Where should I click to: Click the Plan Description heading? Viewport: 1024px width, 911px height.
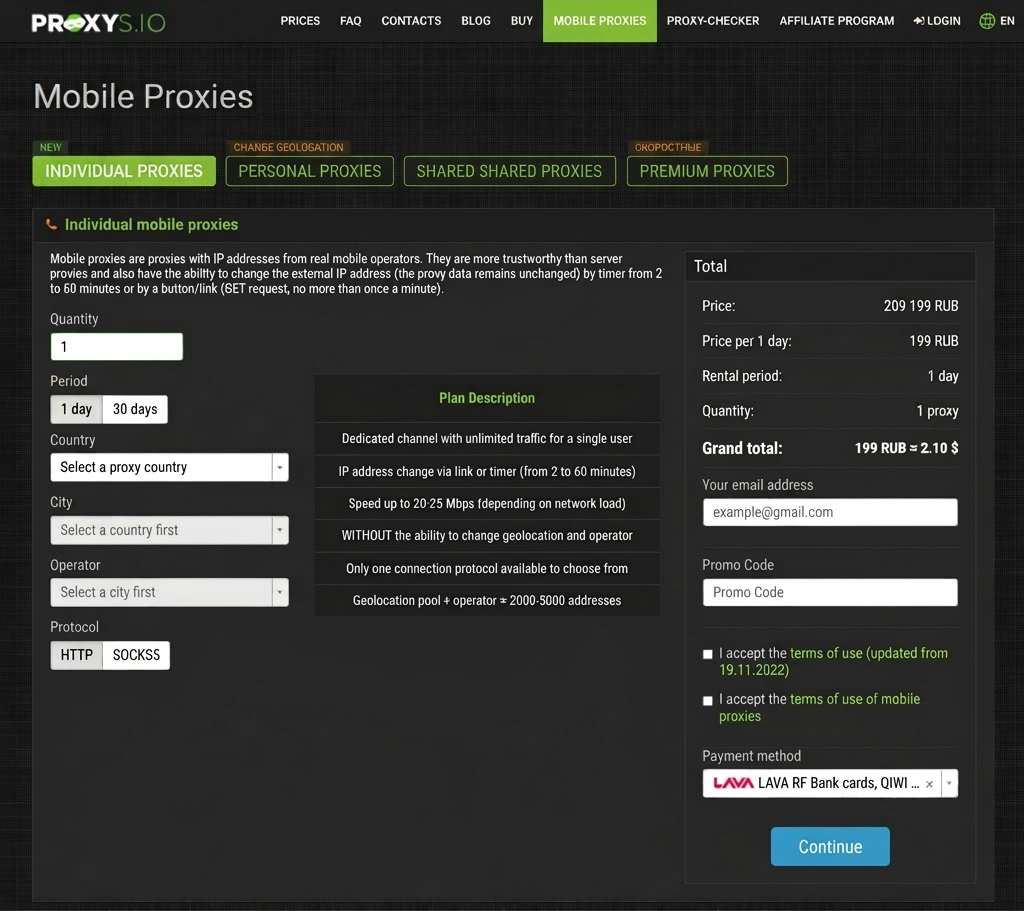pyautogui.click(x=487, y=398)
